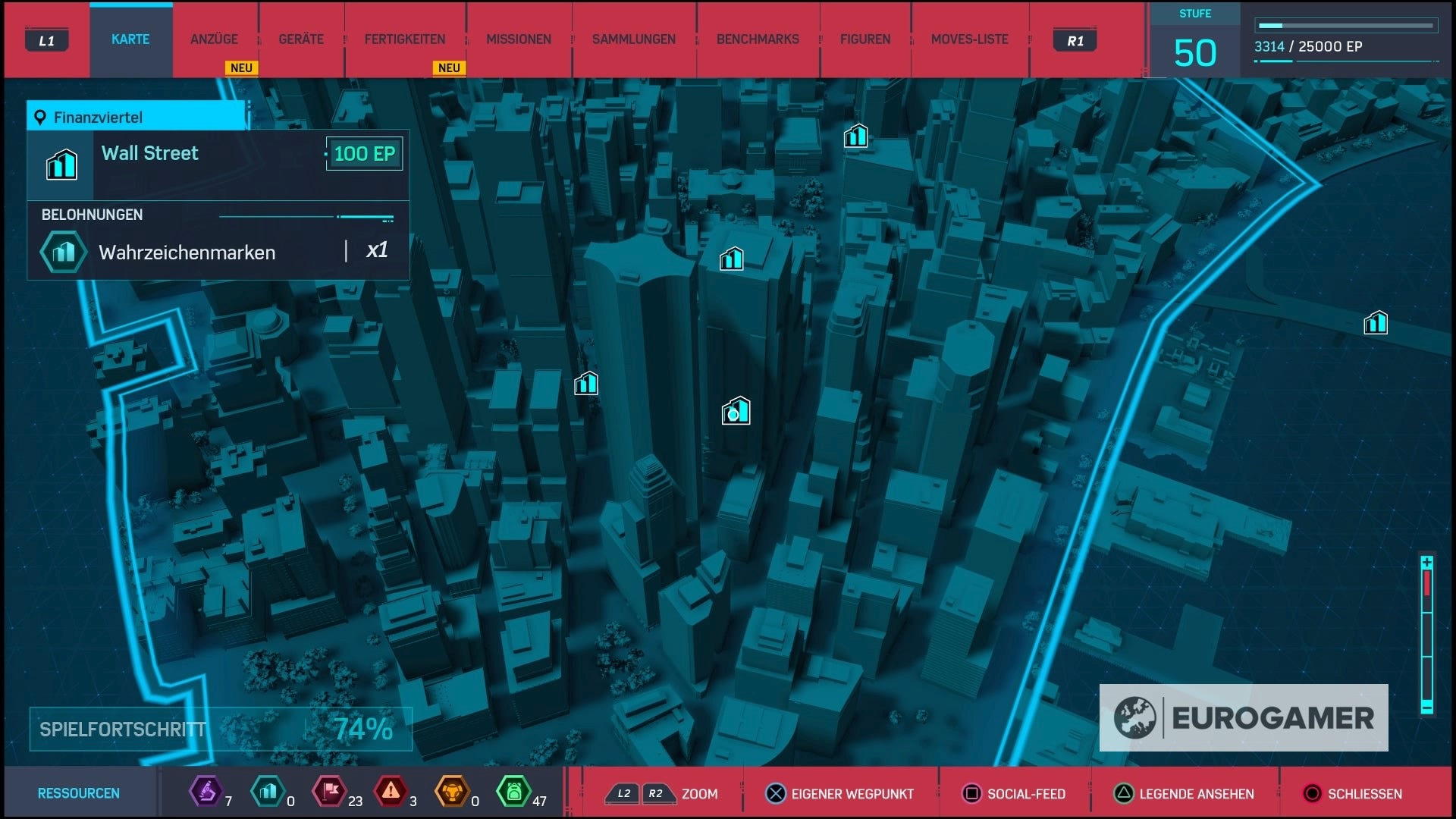Viewport: 1456px width, 819px height.
Task: Click the square button Social-Feed icon
Action: pyautogui.click(x=971, y=794)
